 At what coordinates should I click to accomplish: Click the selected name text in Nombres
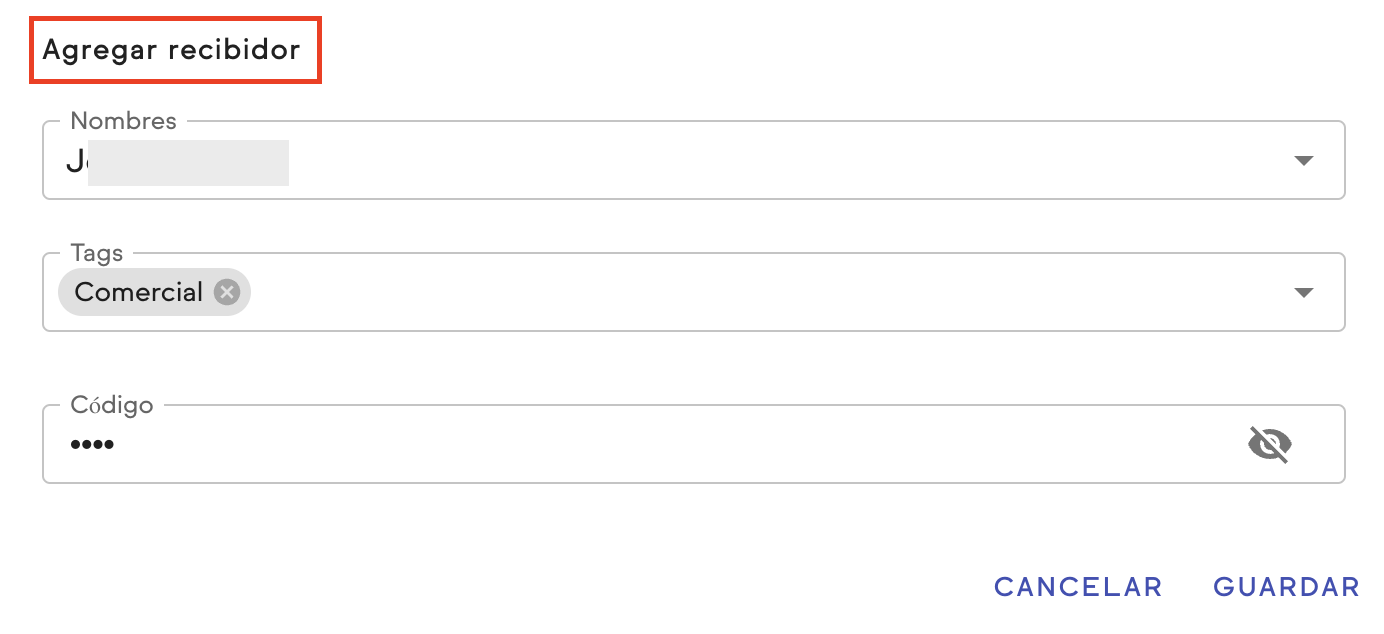click(x=76, y=162)
